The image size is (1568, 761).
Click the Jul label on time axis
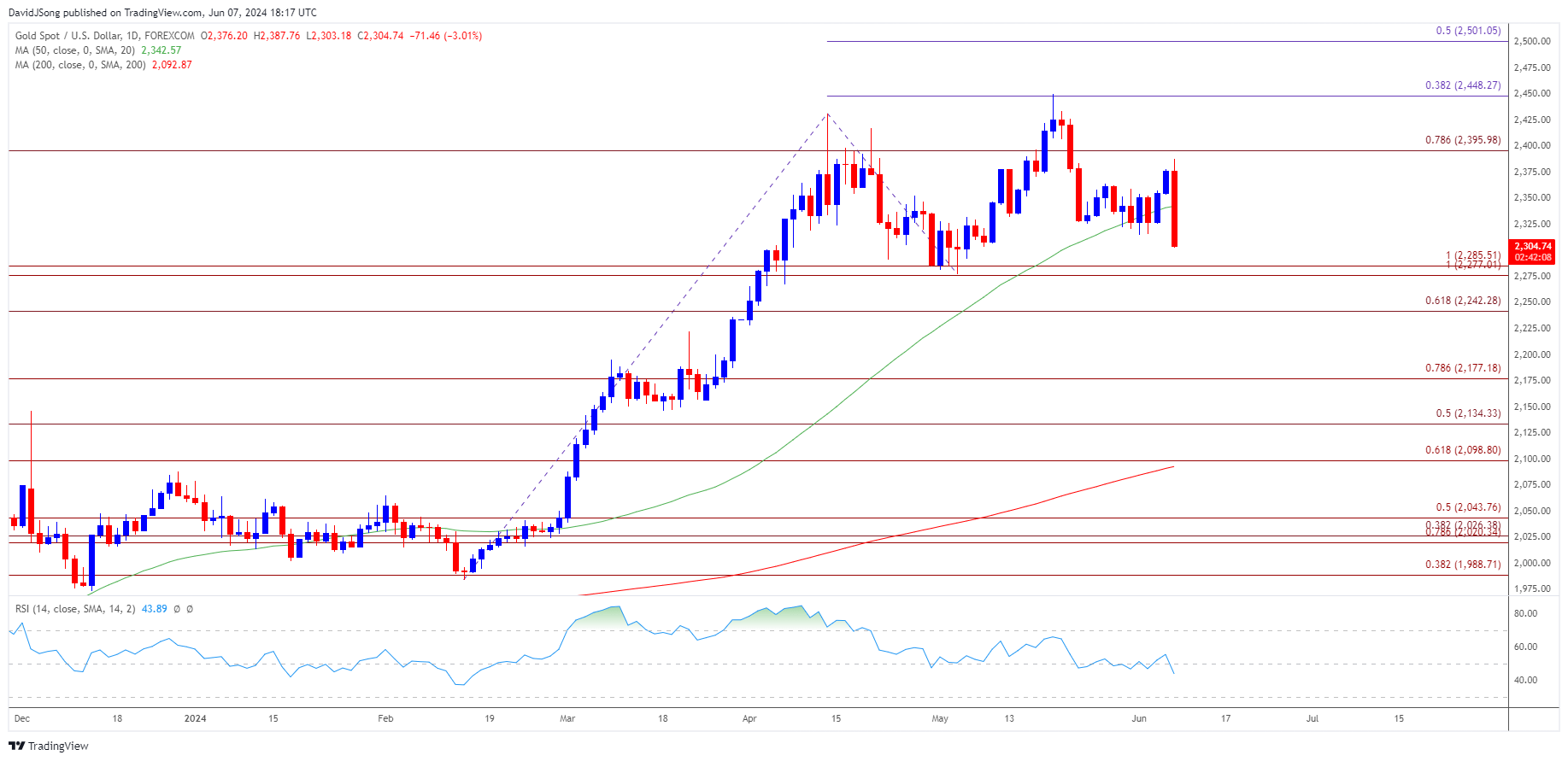tap(1313, 718)
